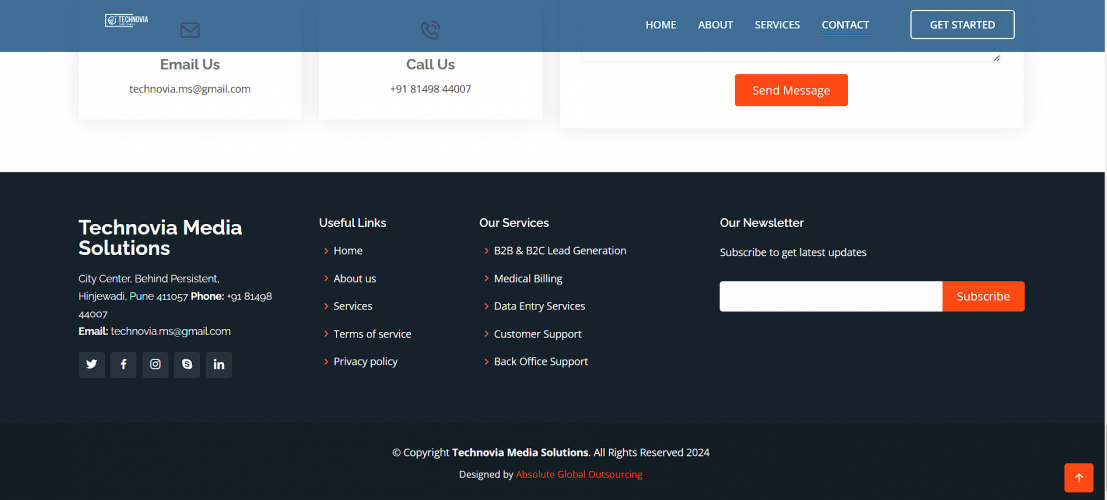Click the Our Newsletter heading
The image size is (1107, 500).
click(762, 222)
